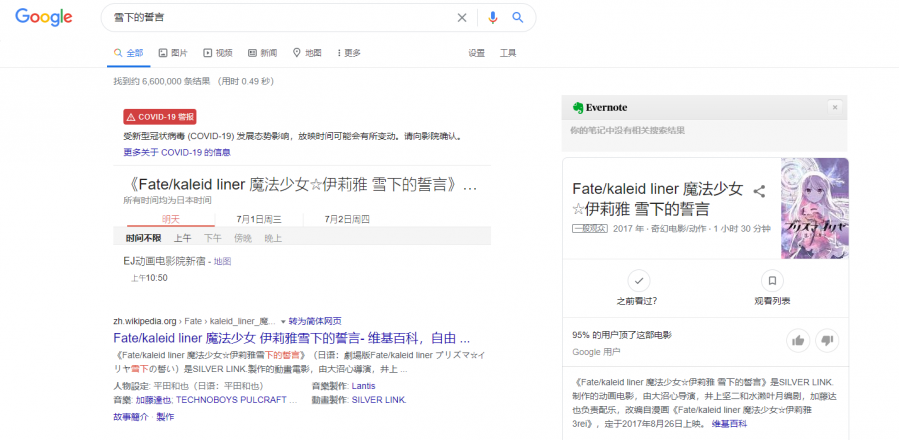Open the 更多 menu
899x440 pixels.
[349, 53]
